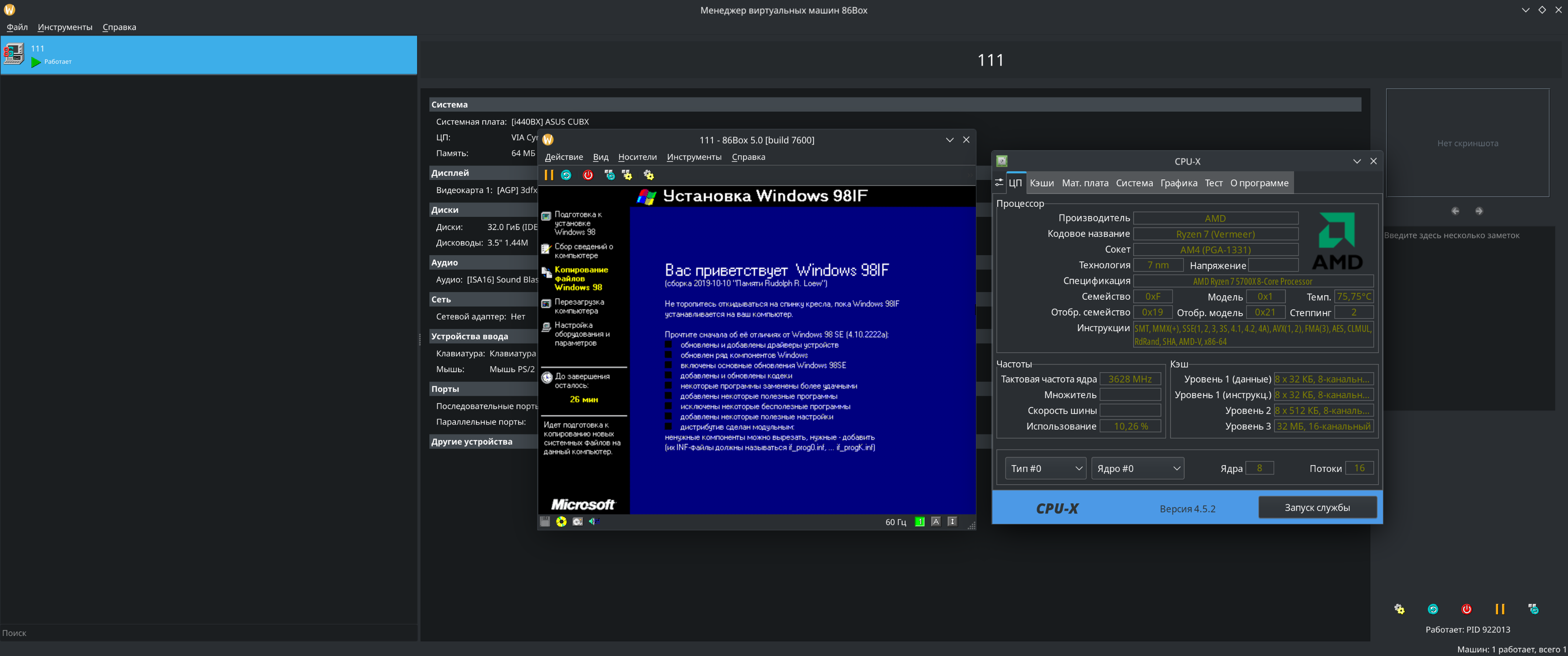1568x656 pixels.
Task: Toggle the Scroll Lock arrow indicator
Action: 952,522
